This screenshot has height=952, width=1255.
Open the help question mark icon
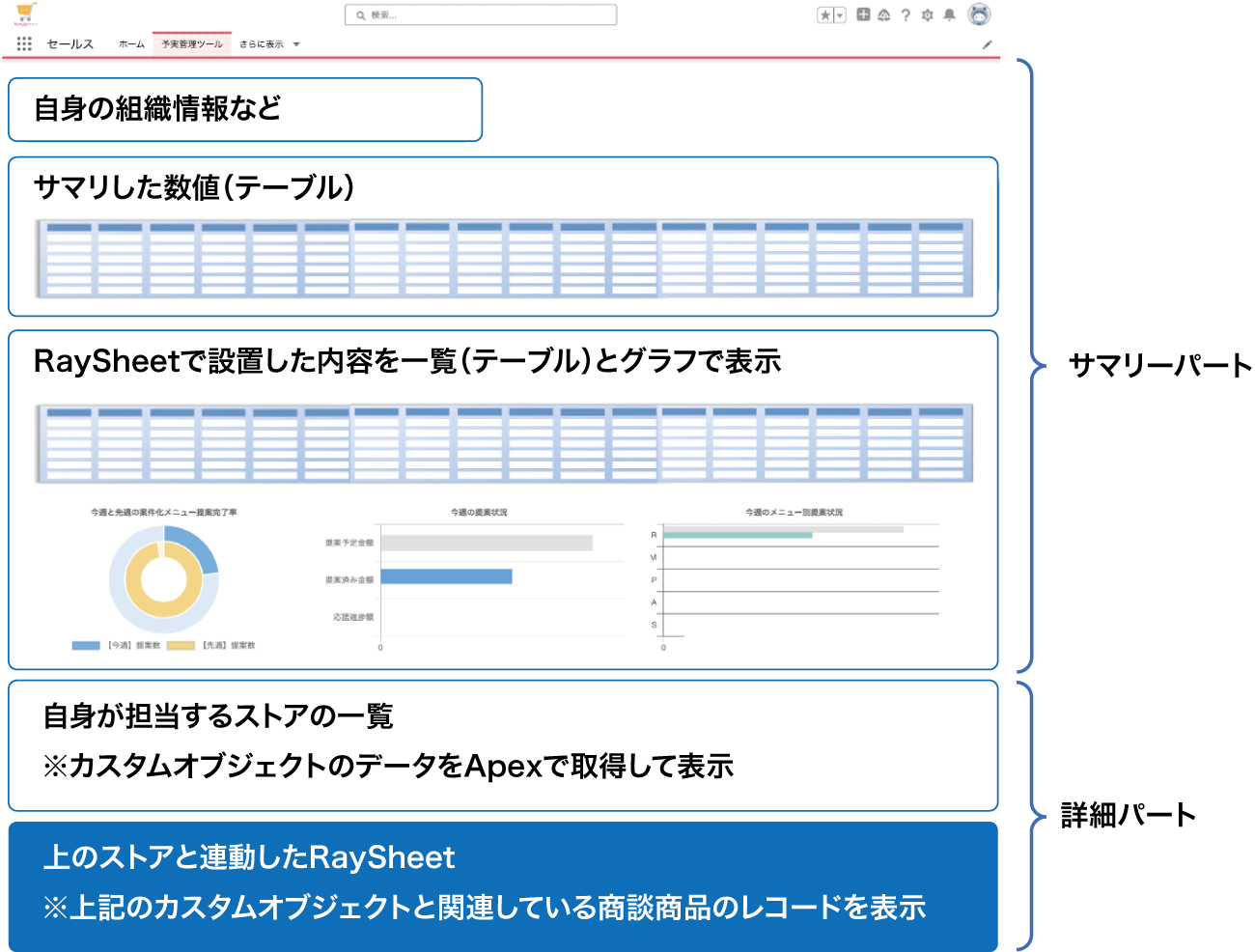[906, 14]
